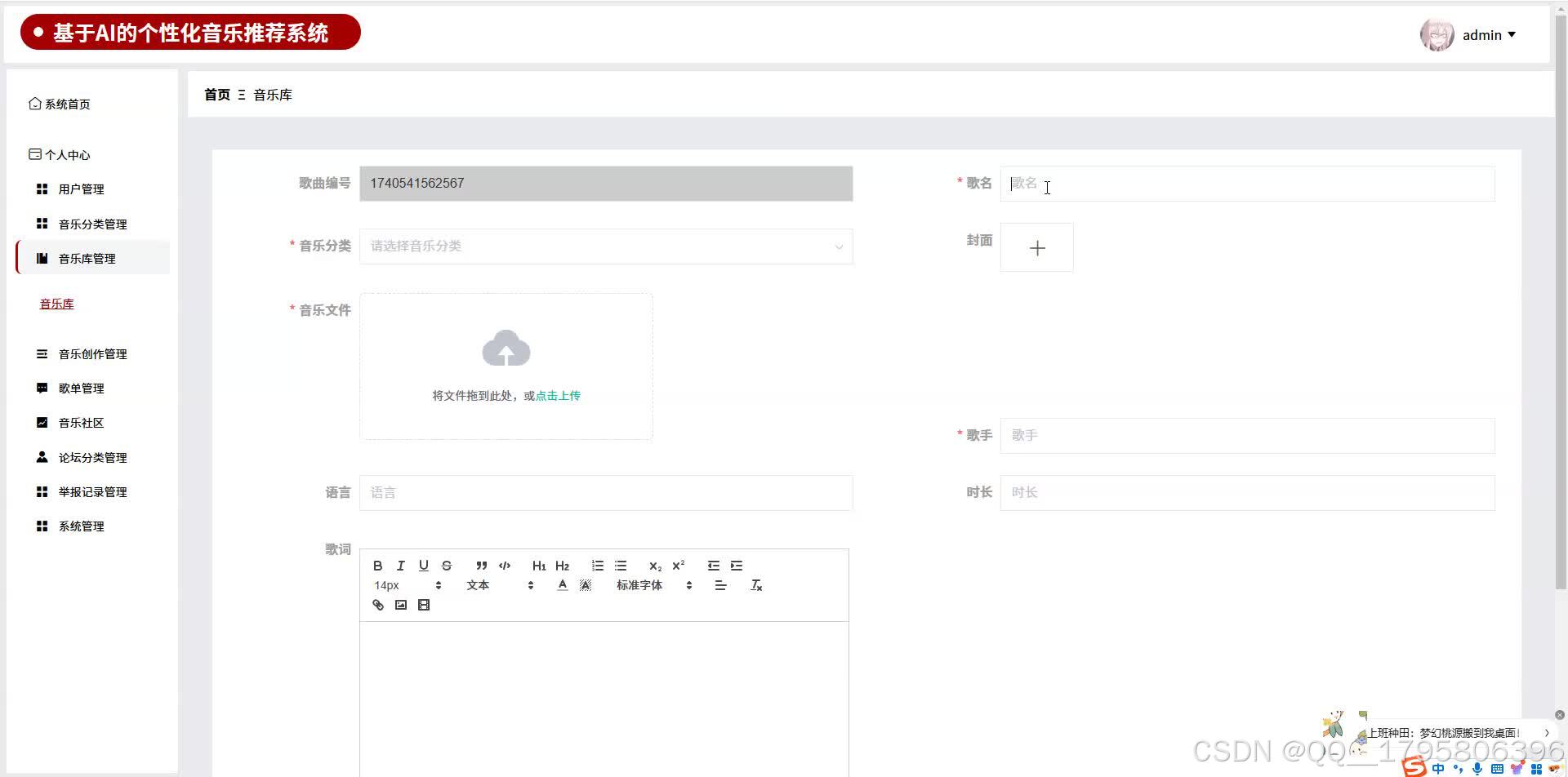Click 点击上传 to upload a music file
1568x777 pixels.
pyautogui.click(x=558, y=394)
